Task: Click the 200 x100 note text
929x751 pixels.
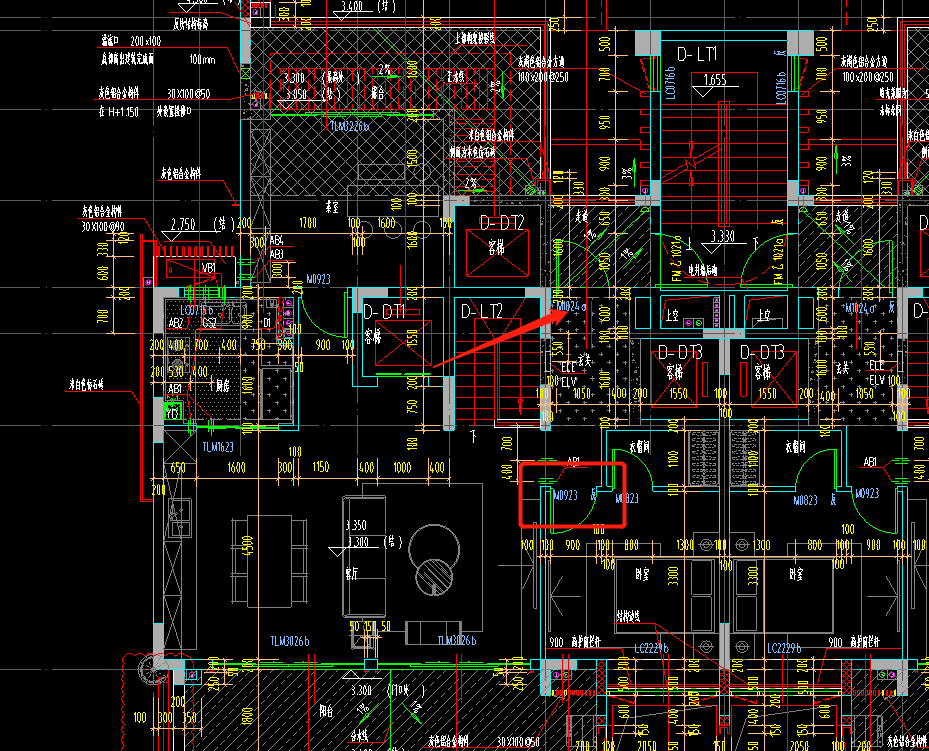Action: pyautogui.click(x=146, y=41)
